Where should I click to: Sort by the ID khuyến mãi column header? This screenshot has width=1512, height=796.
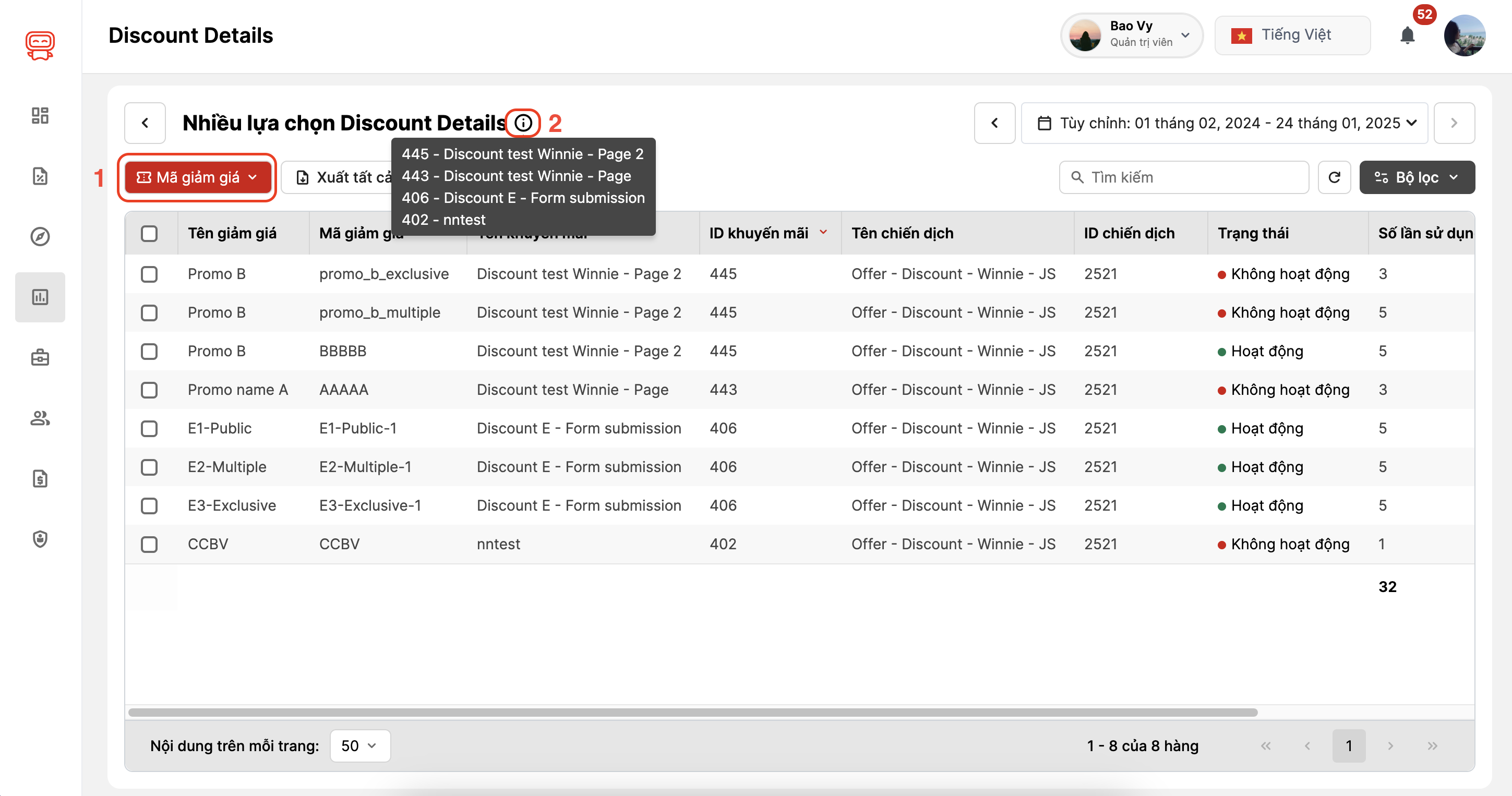(759, 234)
